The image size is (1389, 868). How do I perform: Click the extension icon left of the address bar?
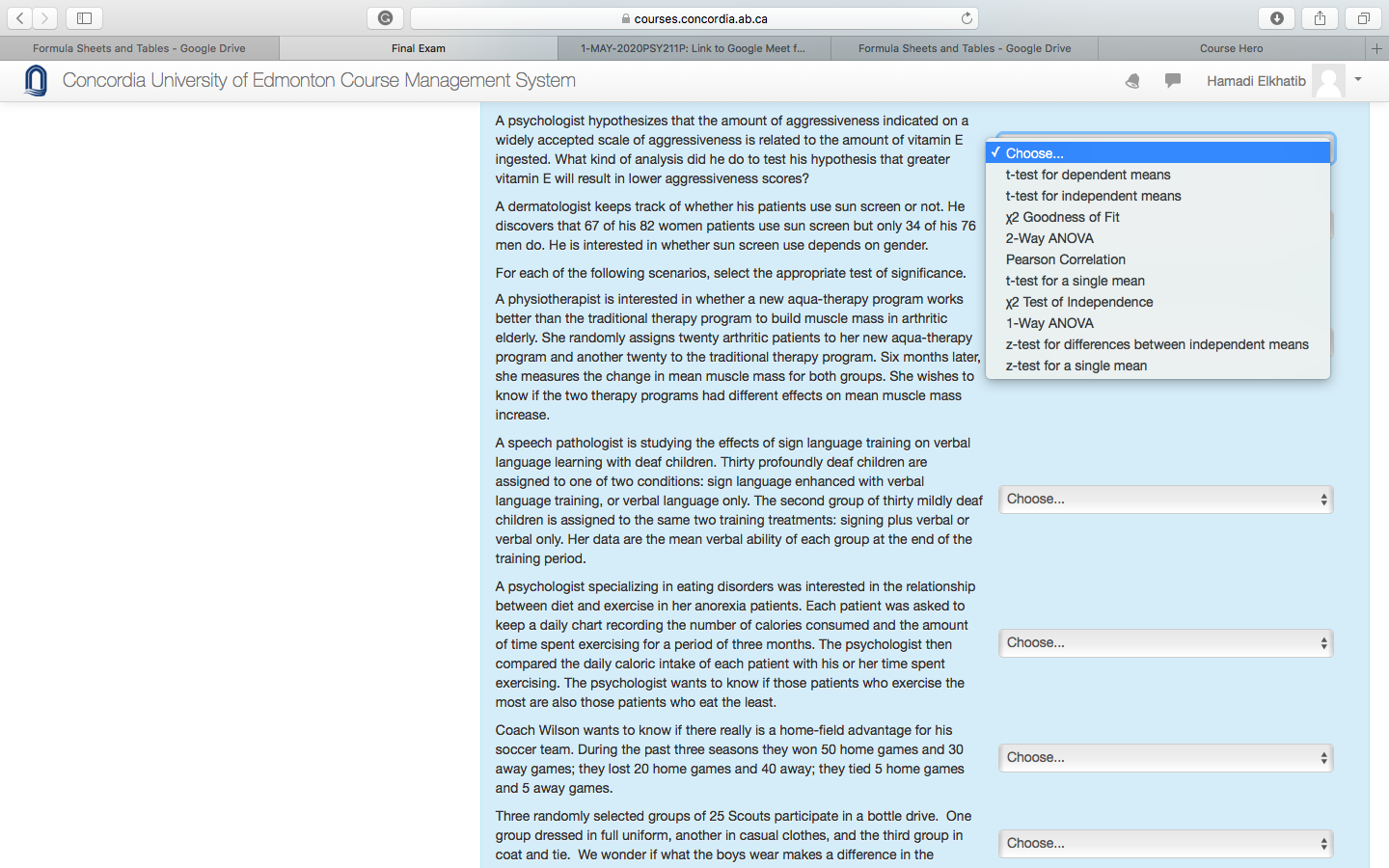[384, 17]
